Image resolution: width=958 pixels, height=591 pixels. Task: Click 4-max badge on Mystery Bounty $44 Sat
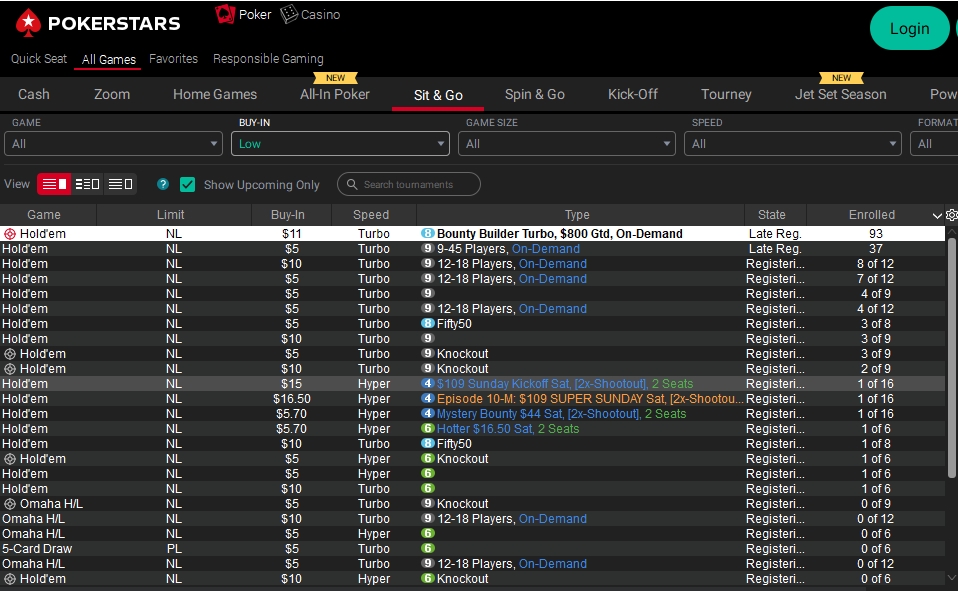point(428,413)
